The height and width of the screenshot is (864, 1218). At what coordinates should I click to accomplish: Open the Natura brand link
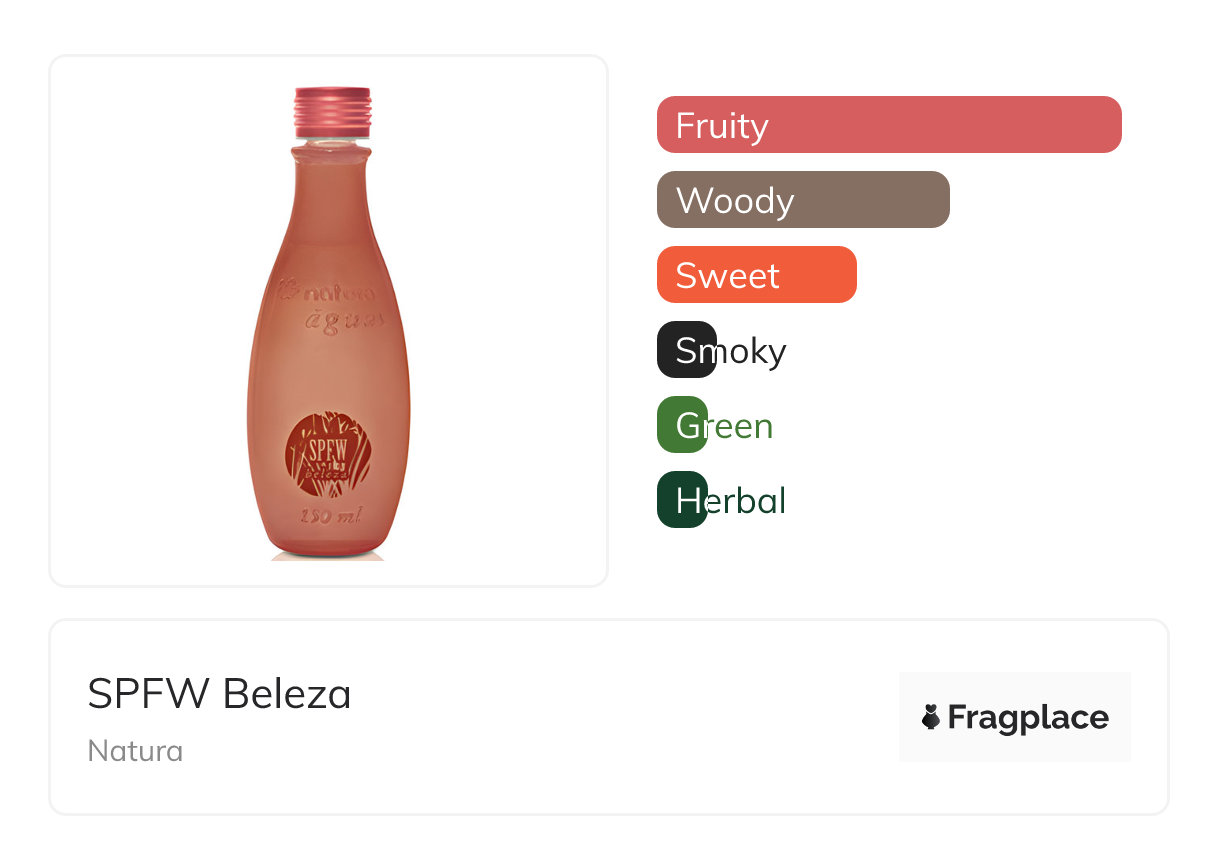tap(135, 751)
